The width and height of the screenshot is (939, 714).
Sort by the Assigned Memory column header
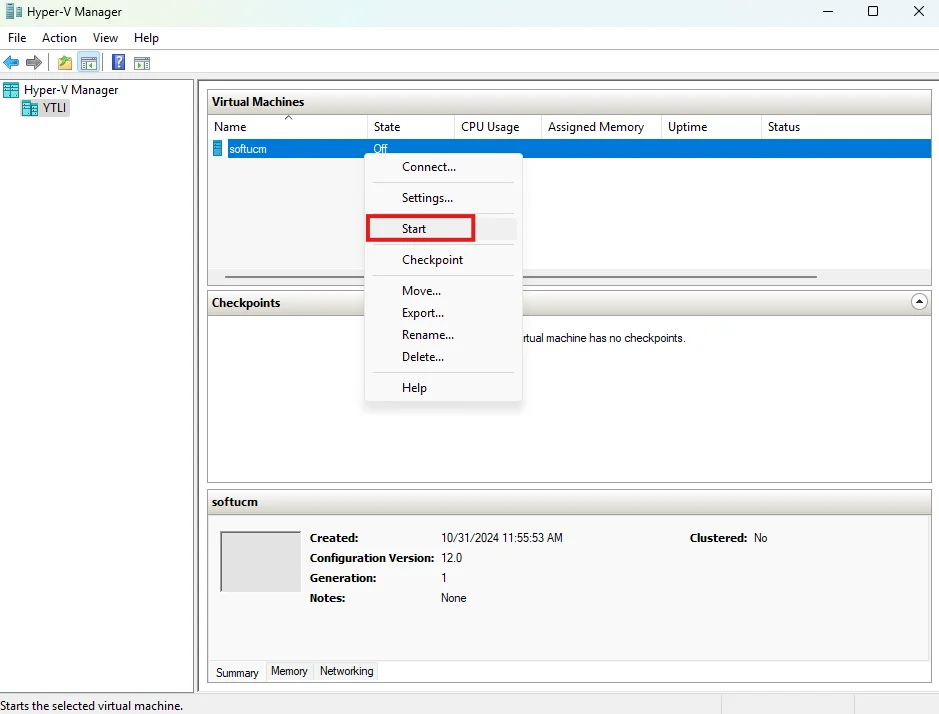(601, 127)
